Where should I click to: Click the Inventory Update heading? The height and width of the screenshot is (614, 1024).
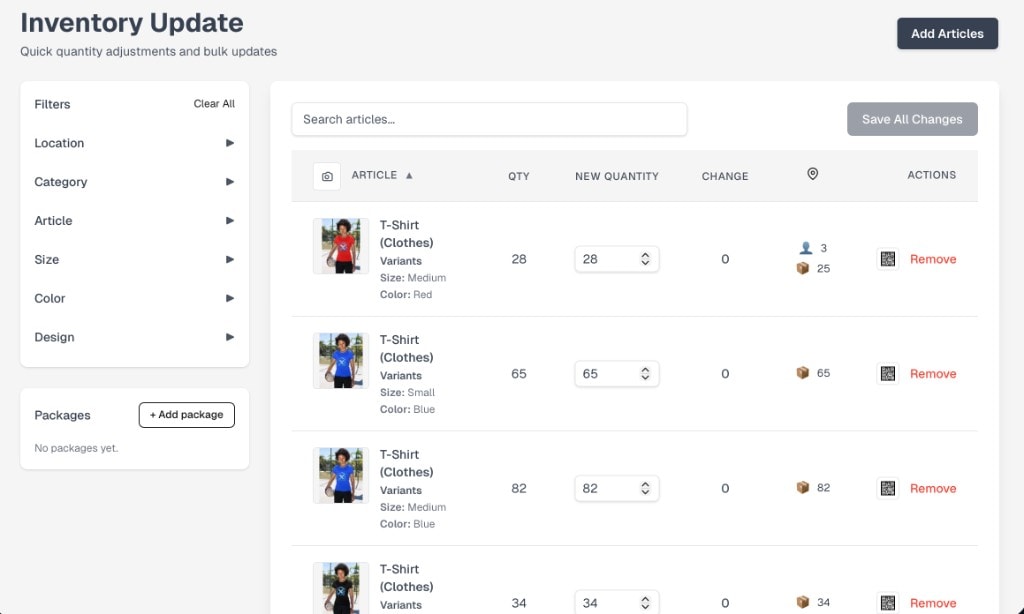pos(132,23)
